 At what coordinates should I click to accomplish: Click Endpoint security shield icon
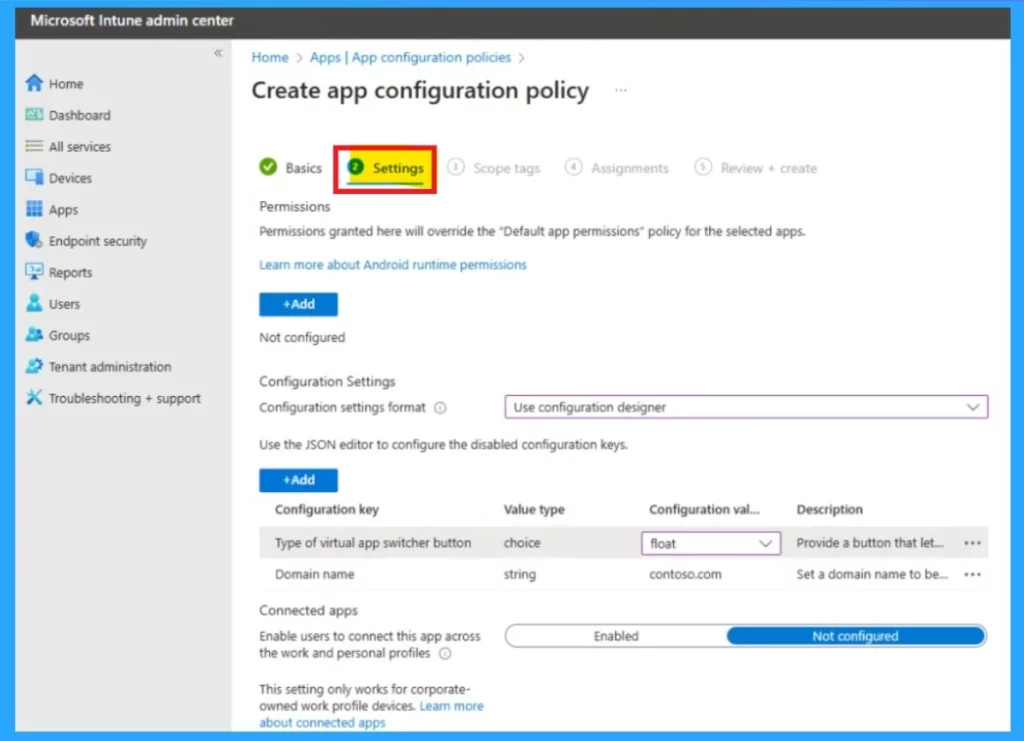pyautogui.click(x=34, y=240)
